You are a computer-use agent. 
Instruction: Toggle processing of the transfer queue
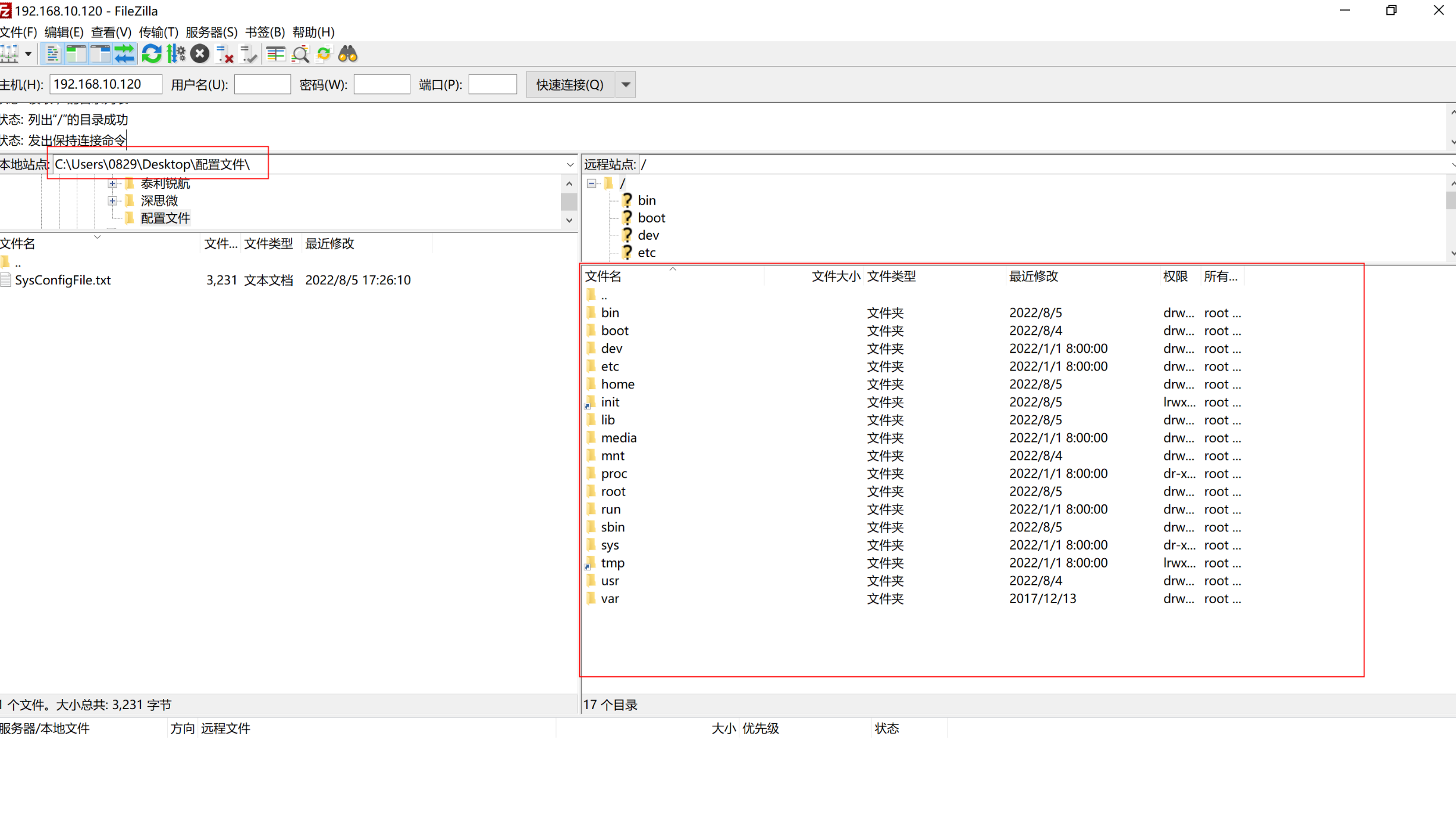[x=176, y=54]
